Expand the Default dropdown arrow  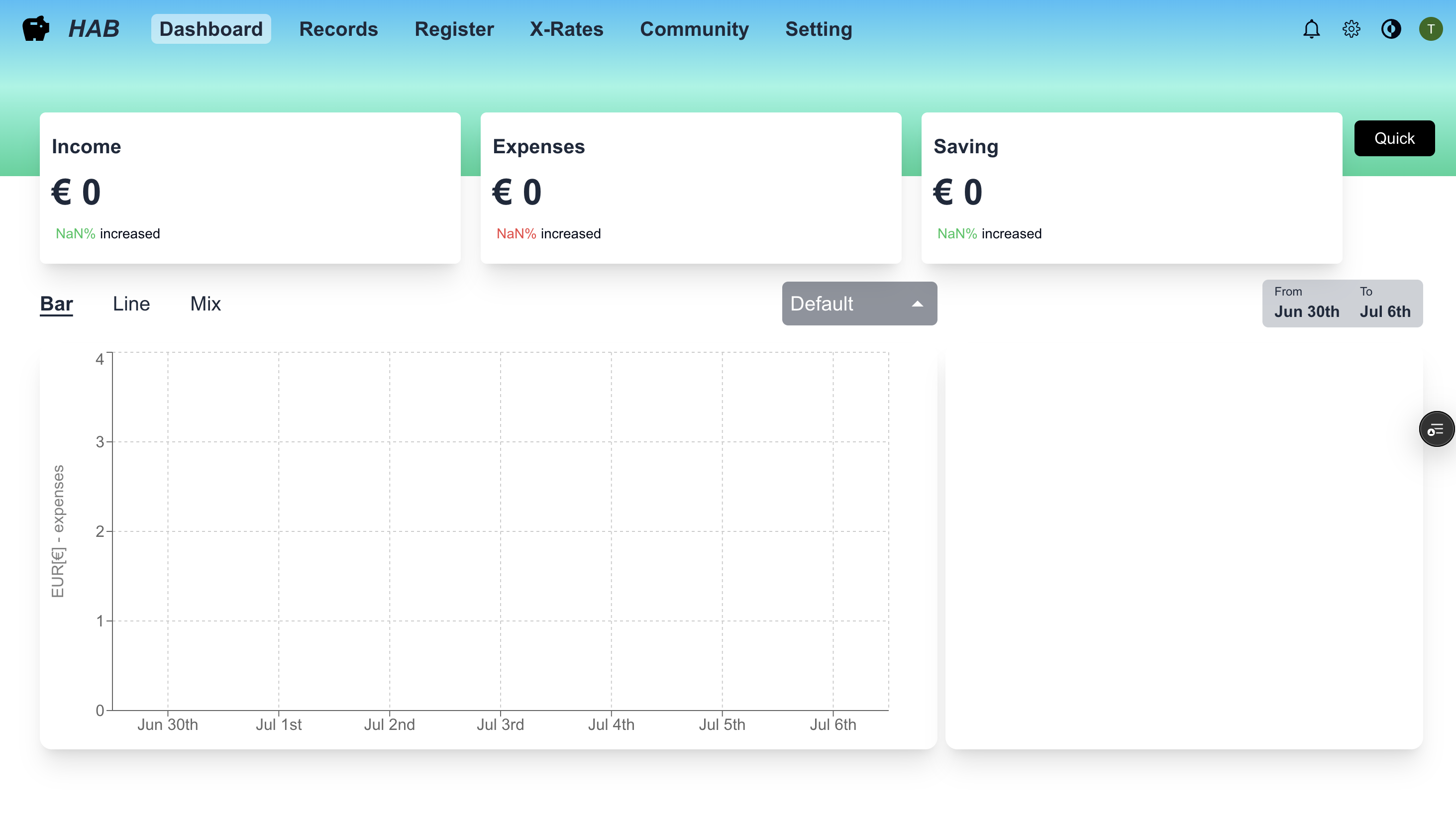[918, 304]
